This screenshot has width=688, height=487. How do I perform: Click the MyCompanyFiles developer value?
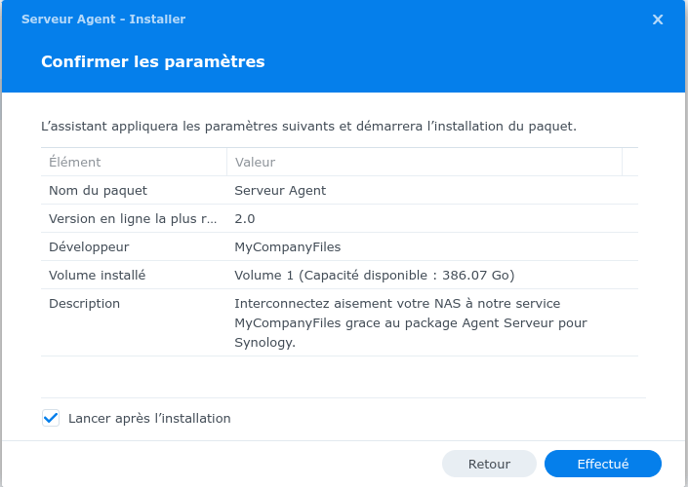click(x=288, y=247)
